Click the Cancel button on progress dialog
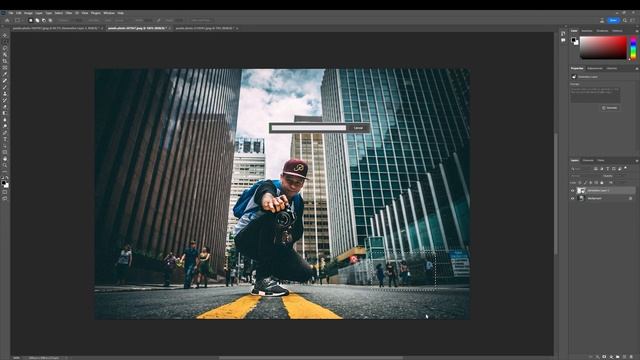The height and width of the screenshot is (360, 640). click(x=358, y=128)
